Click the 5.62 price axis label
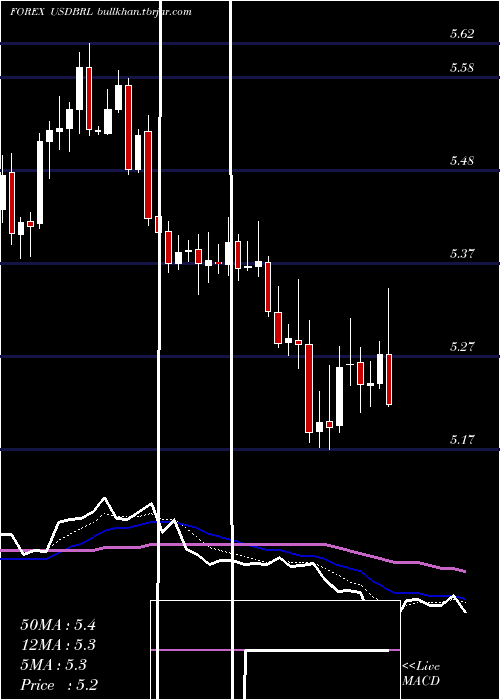Image resolution: width=500 pixels, height=700 pixels. click(462, 33)
